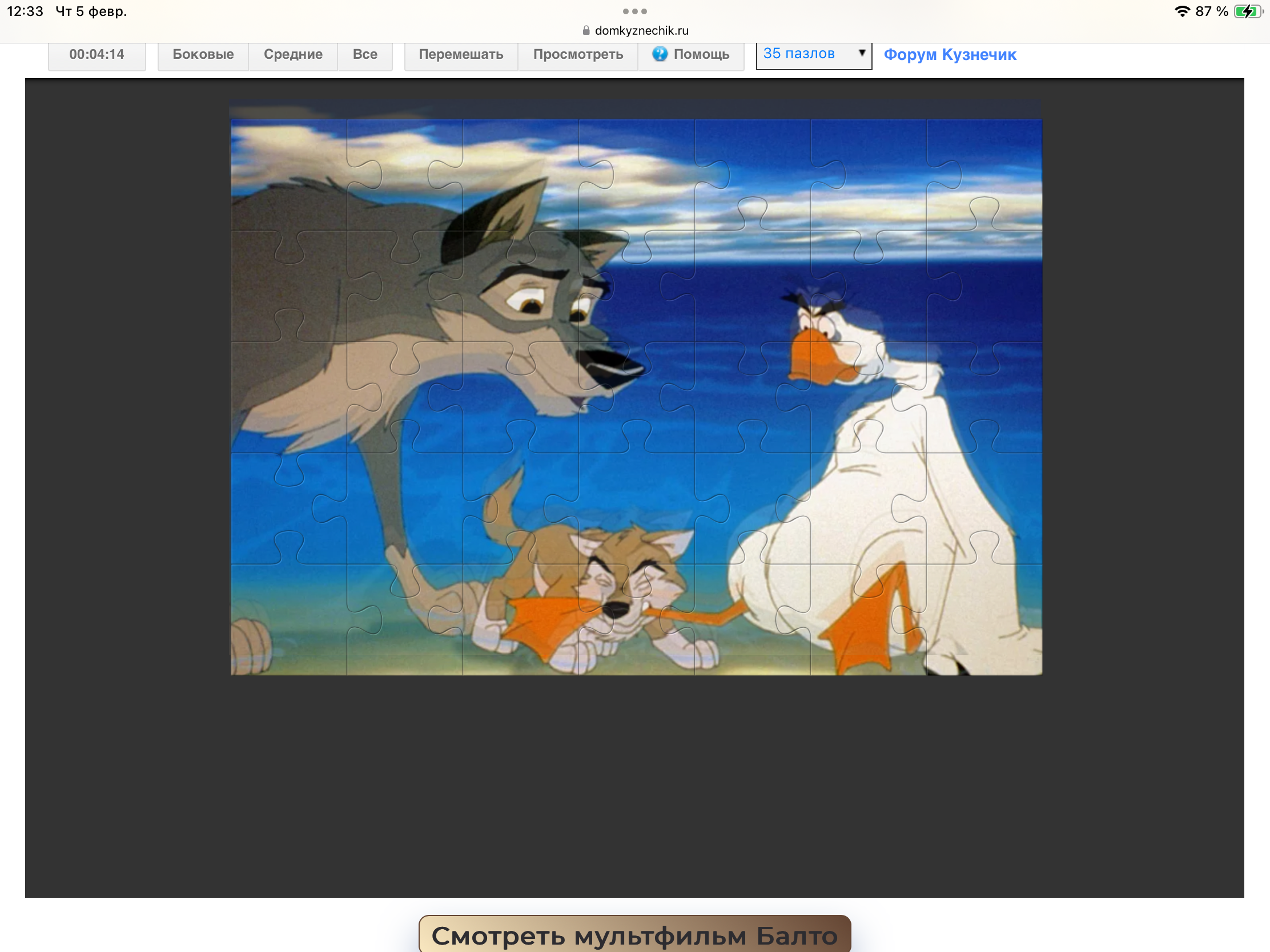The width and height of the screenshot is (1270, 952).
Task: Show only Боковые edge pieces
Action: point(203,55)
